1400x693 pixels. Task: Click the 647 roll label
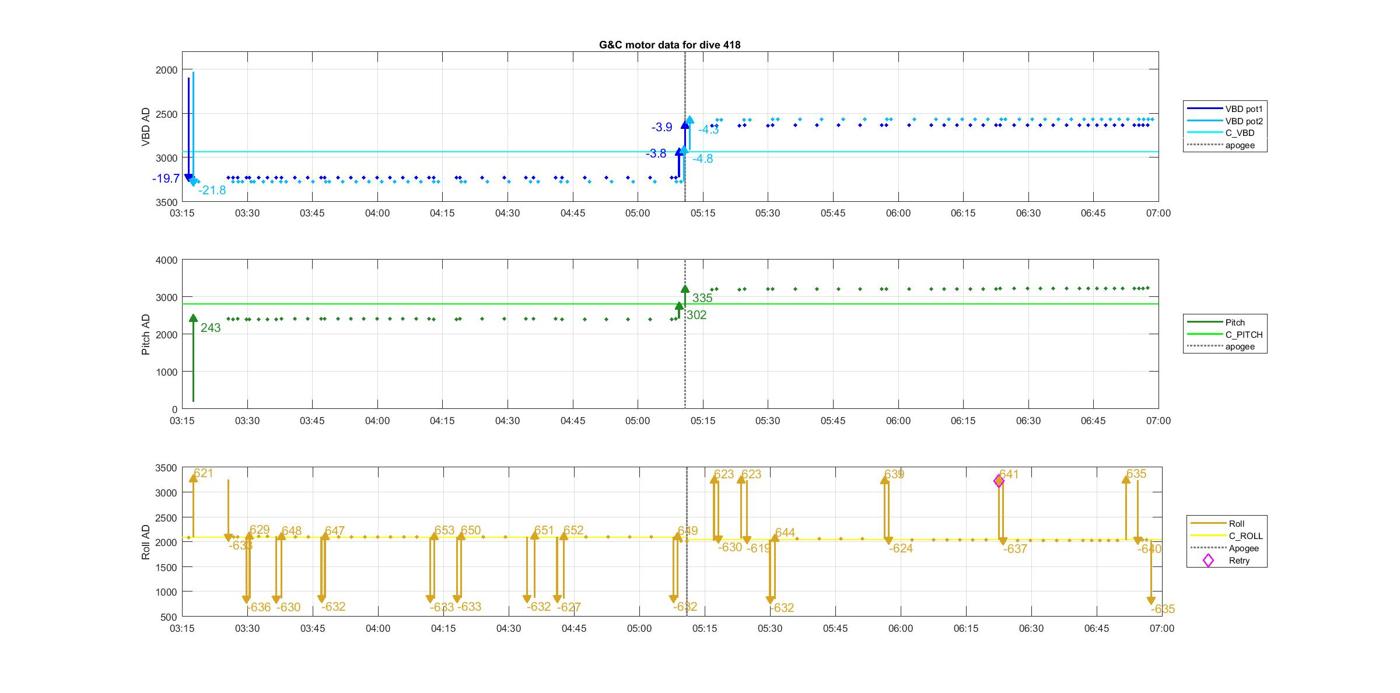coord(334,531)
